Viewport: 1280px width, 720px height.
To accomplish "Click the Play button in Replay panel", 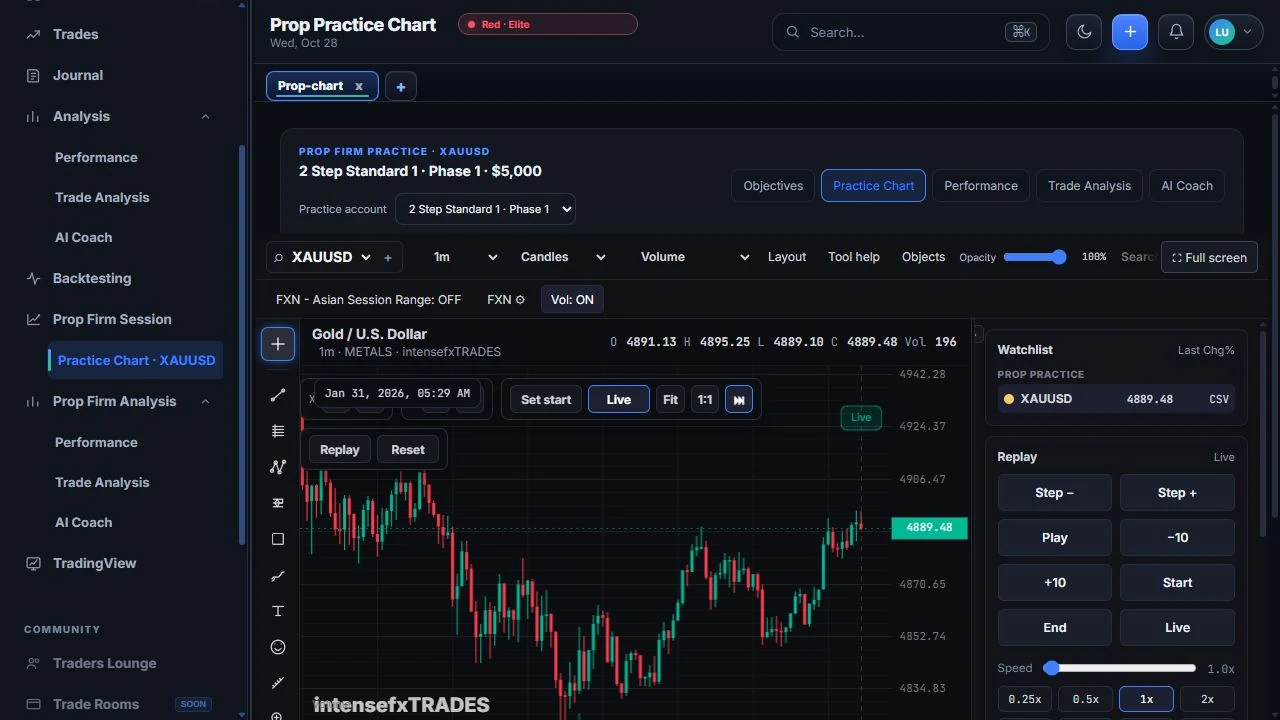I will click(1055, 538).
